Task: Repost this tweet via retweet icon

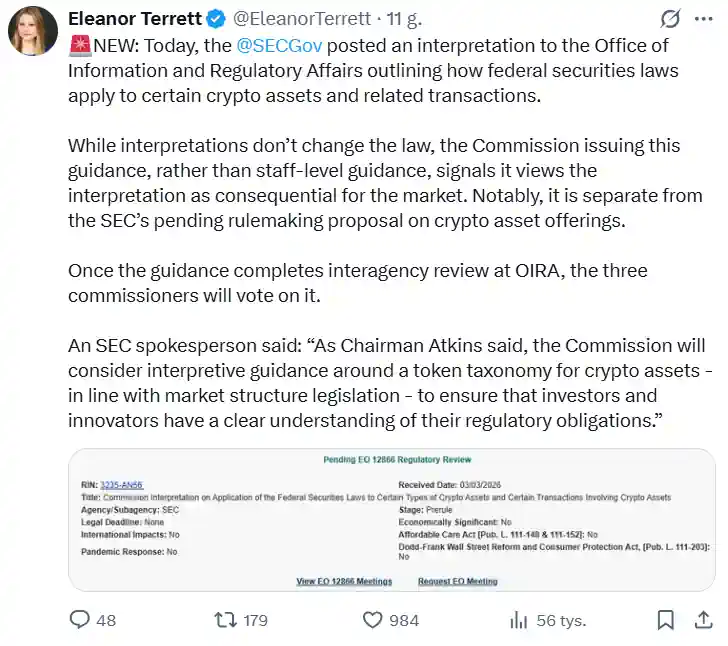Action: 226,620
